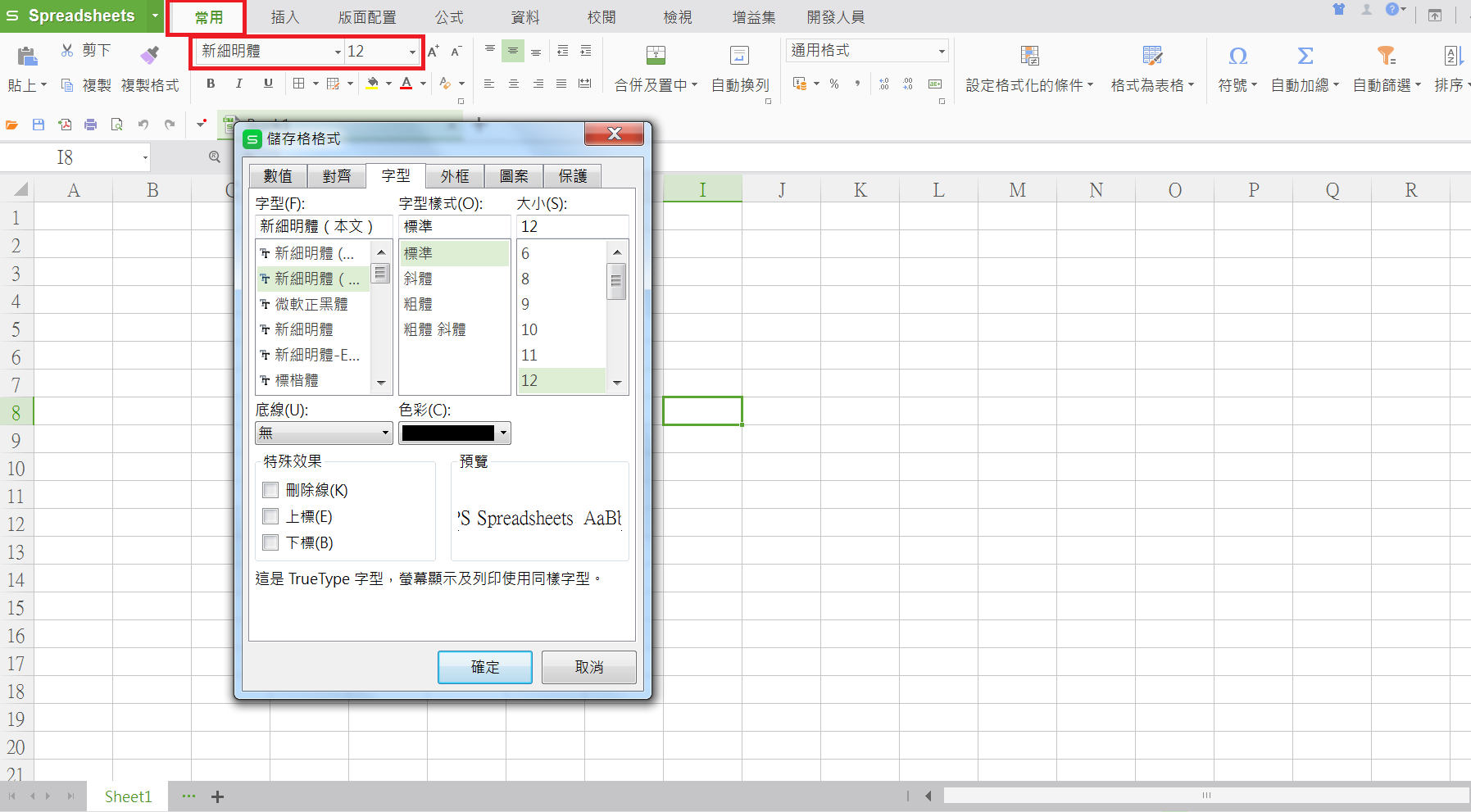Enable the Subscript (下標) checkbox
This screenshot has height=812, width=1471.
click(270, 542)
